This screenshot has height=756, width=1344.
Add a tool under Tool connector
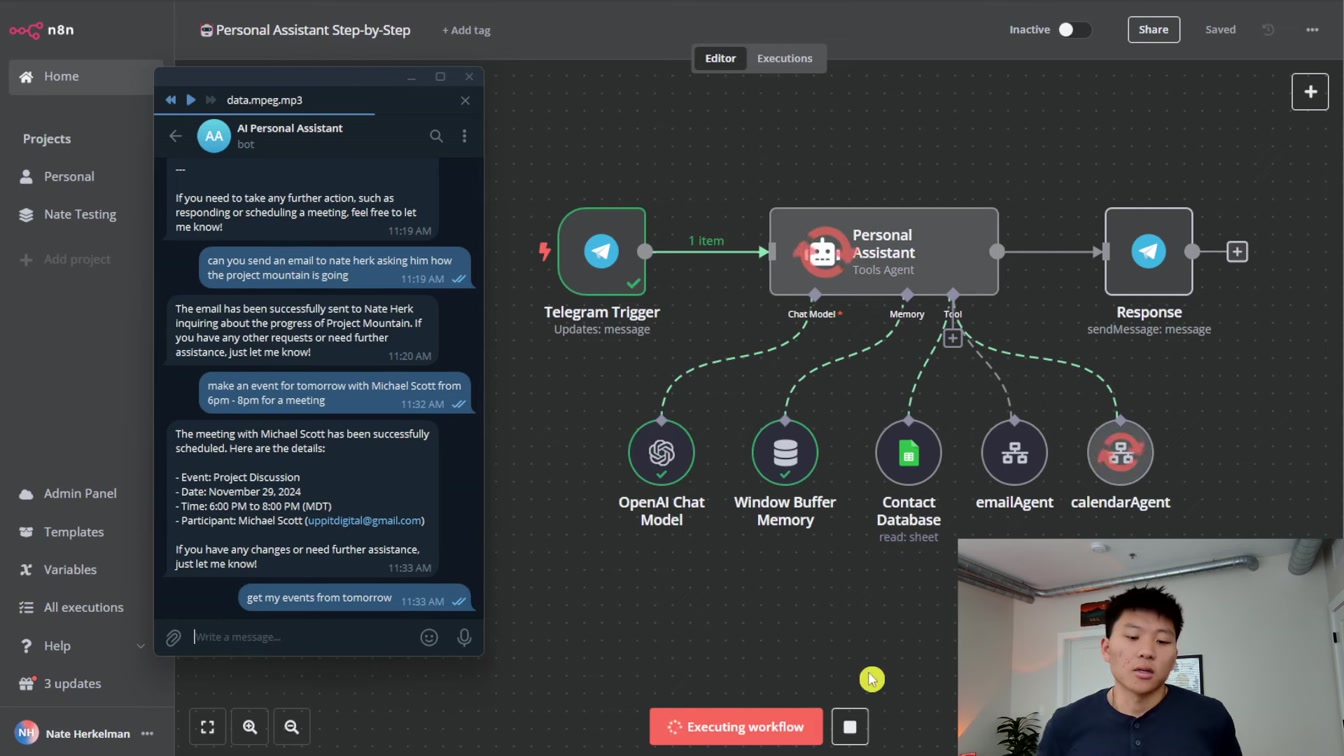tap(953, 339)
